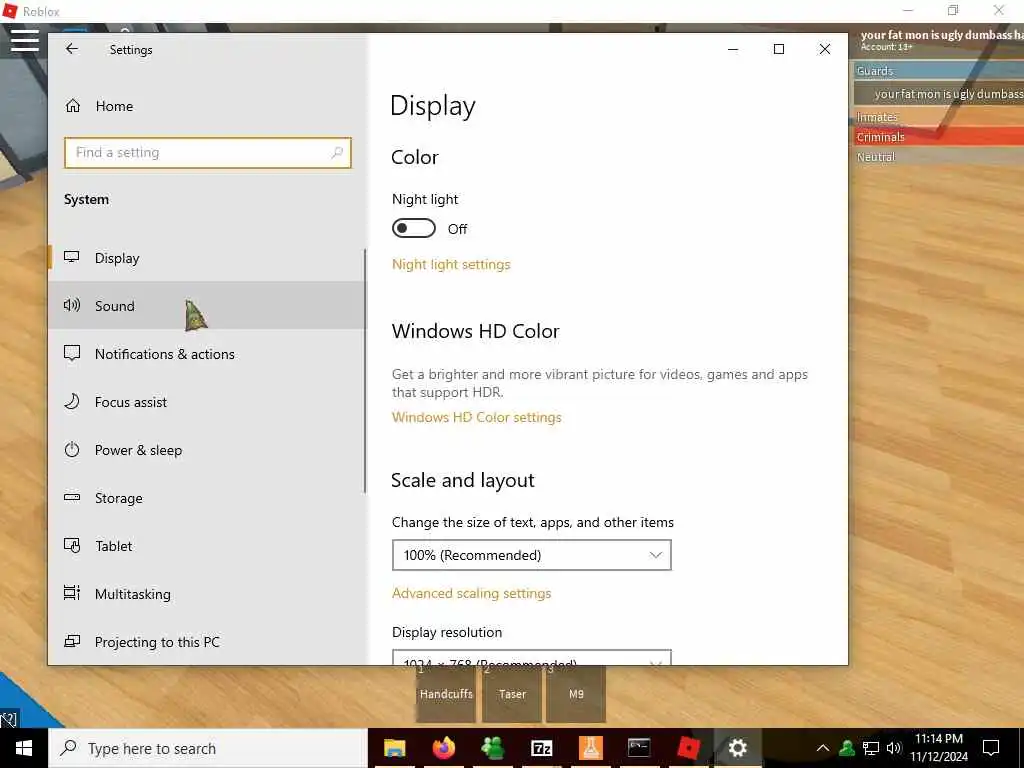Select the Neutral team in Roblox leaderboard
Screen dimensions: 1024x768
click(x=938, y=157)
